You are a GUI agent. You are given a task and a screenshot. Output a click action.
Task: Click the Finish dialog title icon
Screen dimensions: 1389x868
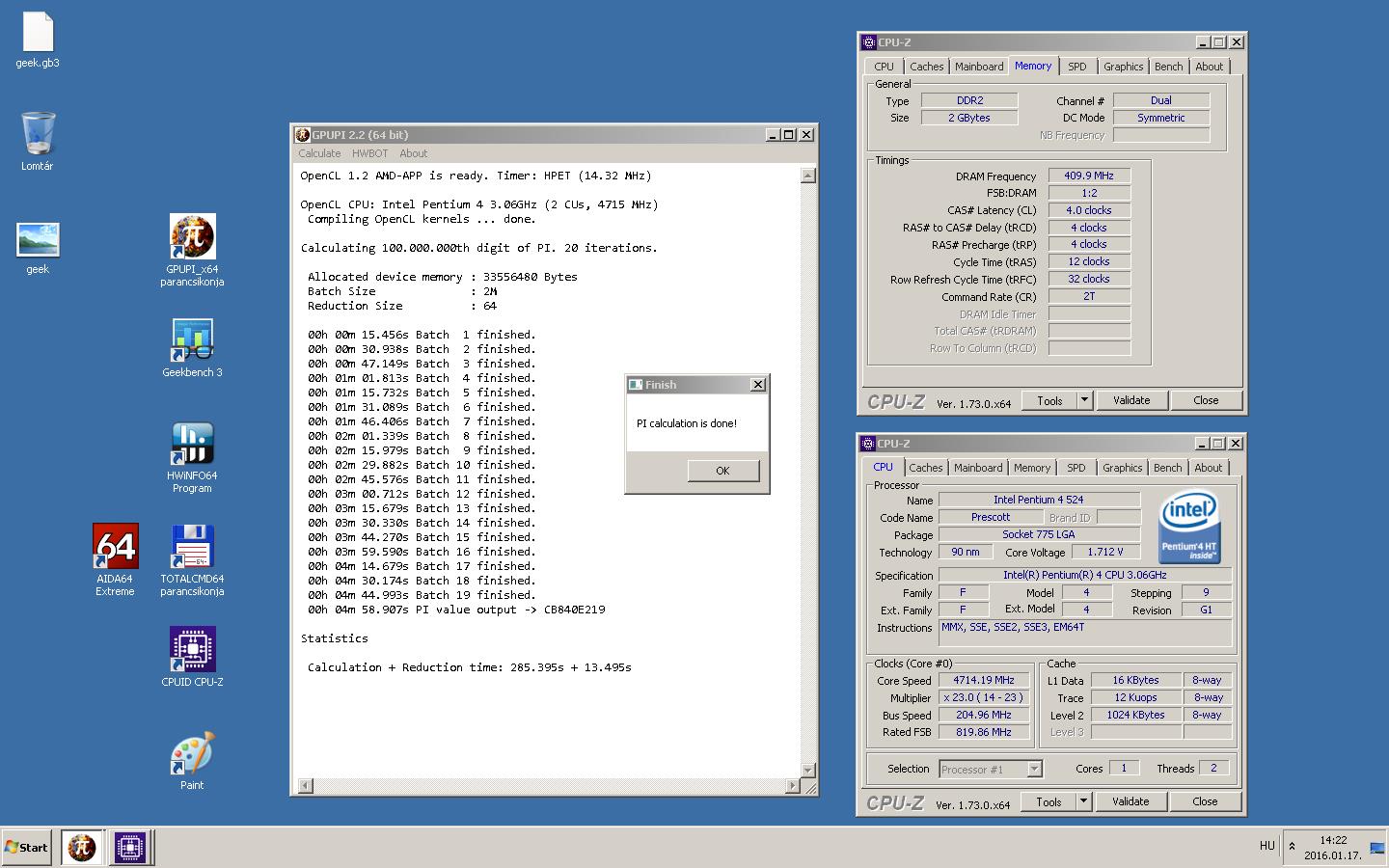pos(636,385)
